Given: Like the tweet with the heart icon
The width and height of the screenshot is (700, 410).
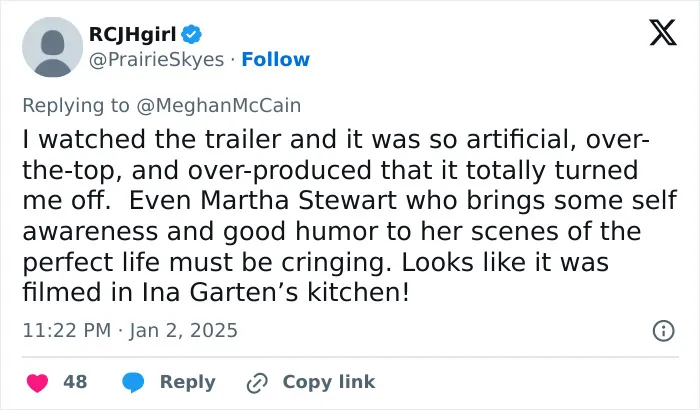Looking at the screenshot, I should tap(38, 383).
